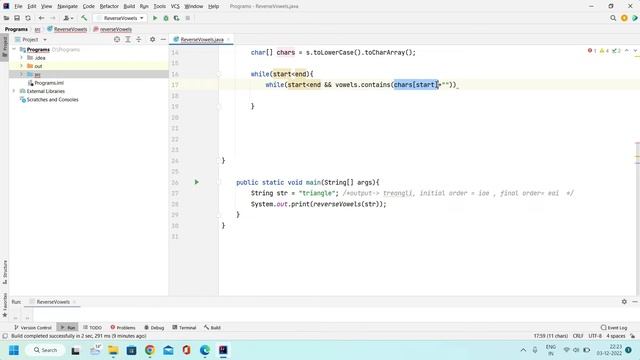Show hidden system tray icons chevron
The image size is (640, 360).
(523, 350)
